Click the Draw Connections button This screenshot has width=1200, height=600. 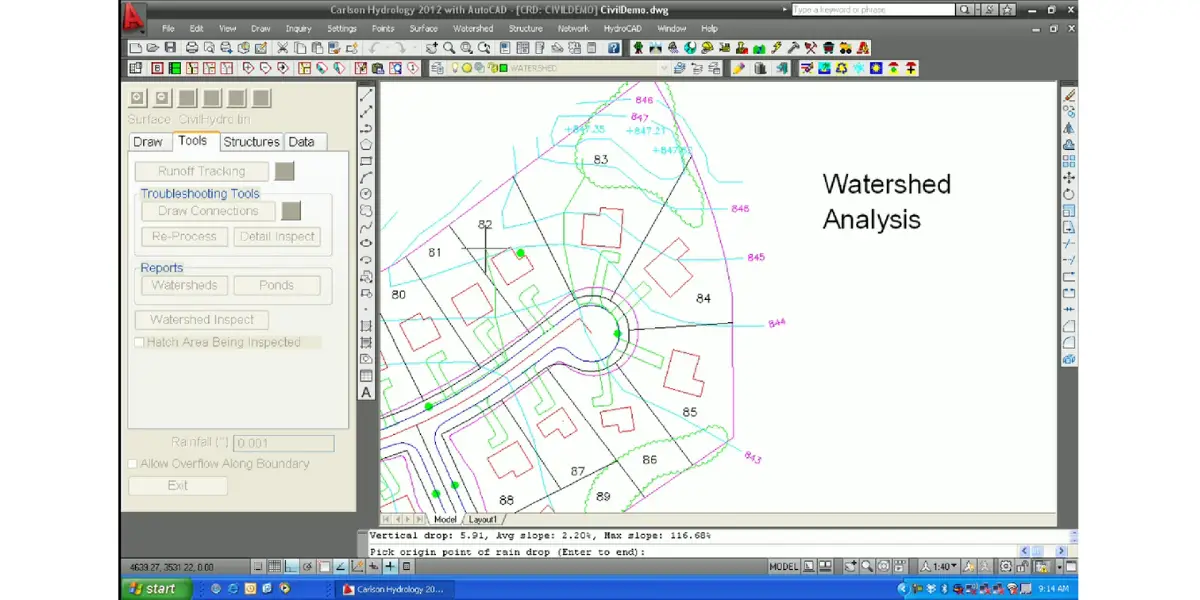pyautogui.click(x=208, y=211)
